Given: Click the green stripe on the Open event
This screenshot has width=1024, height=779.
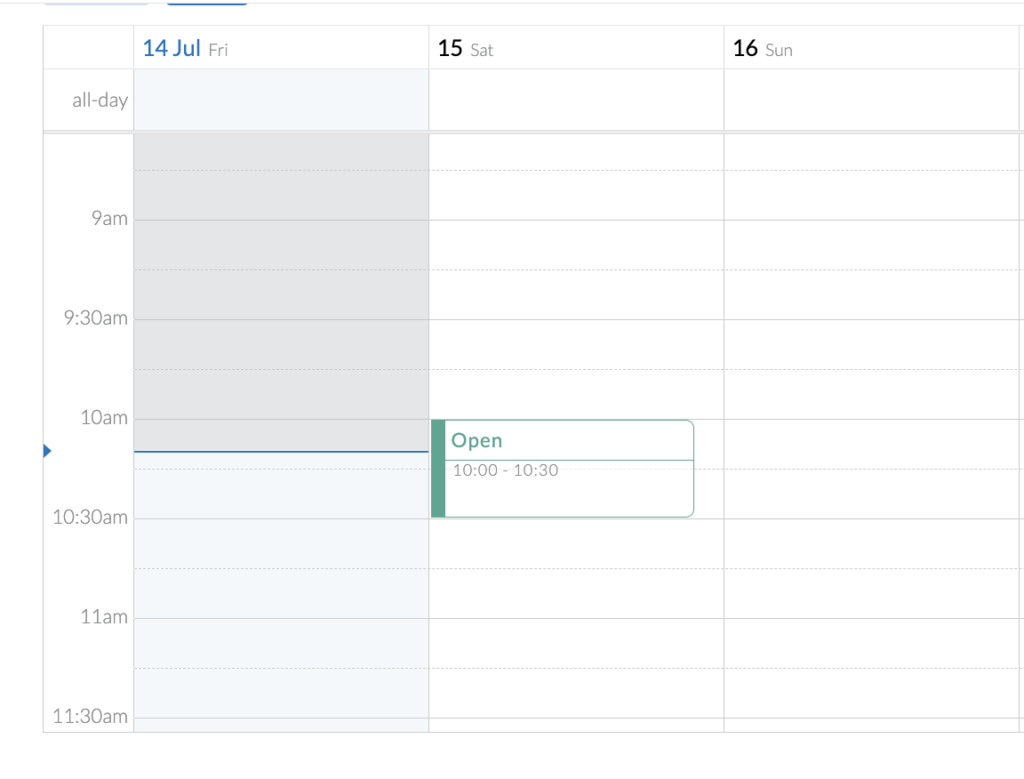Looking at the screenshot, I should coord(437,468).
